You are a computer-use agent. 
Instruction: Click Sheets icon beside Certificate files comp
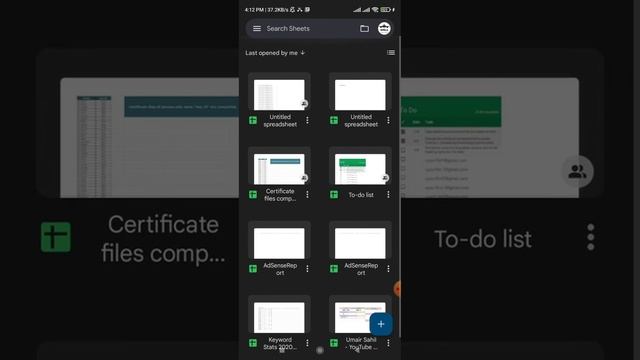click(x=253, y=195)
